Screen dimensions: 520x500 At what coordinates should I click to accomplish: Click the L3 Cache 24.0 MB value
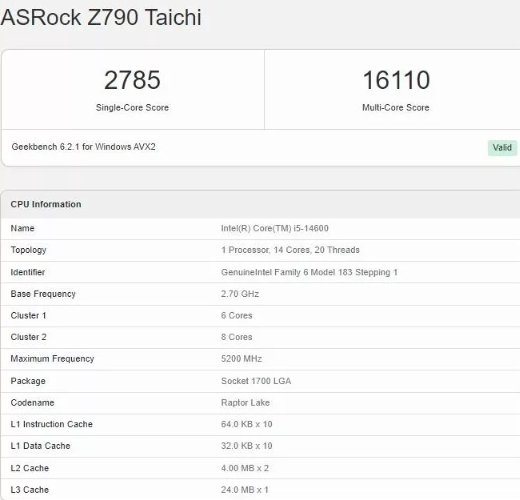point(245,490)
